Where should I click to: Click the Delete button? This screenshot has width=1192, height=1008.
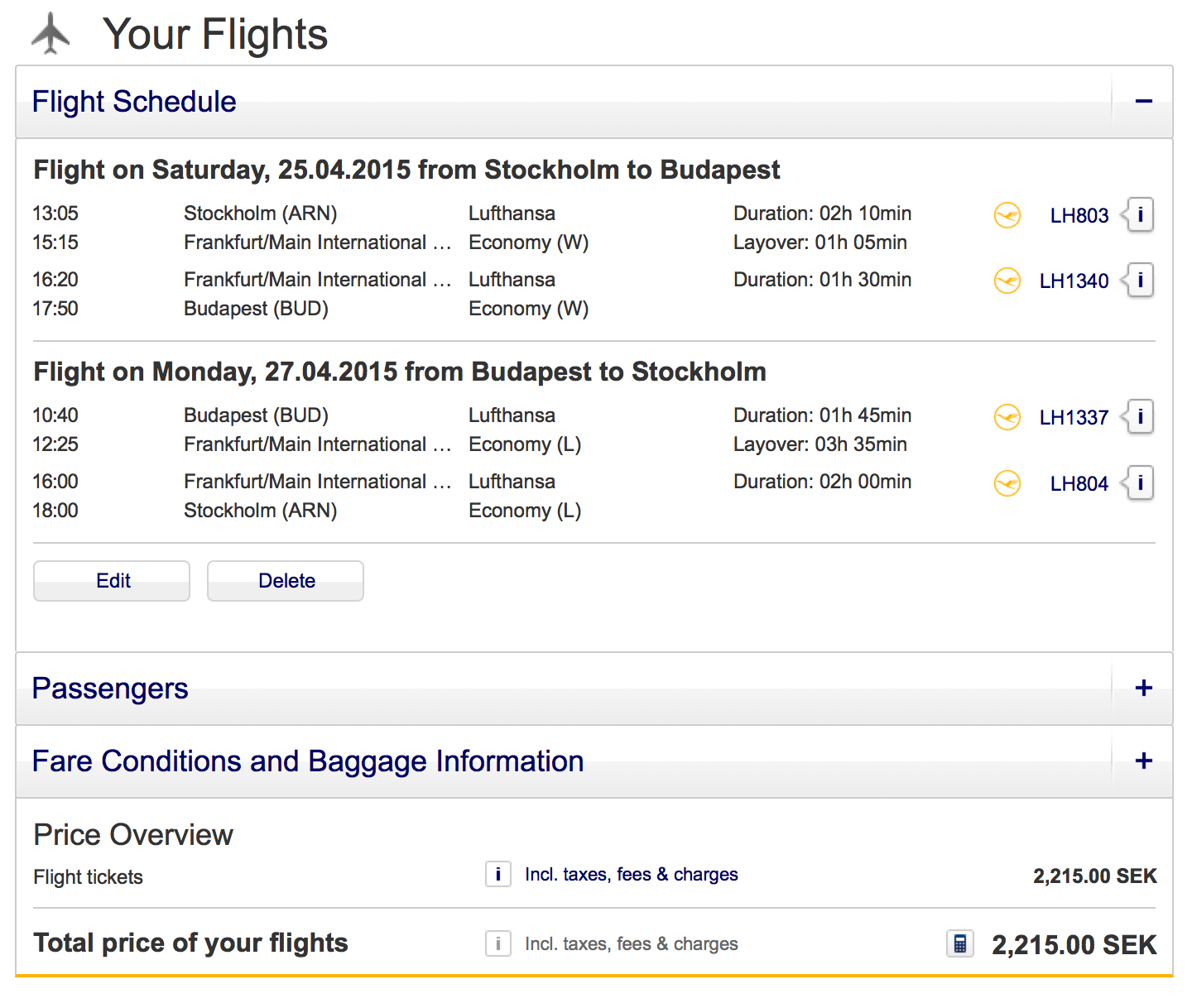pyautogui.click(x=286, y=581)
